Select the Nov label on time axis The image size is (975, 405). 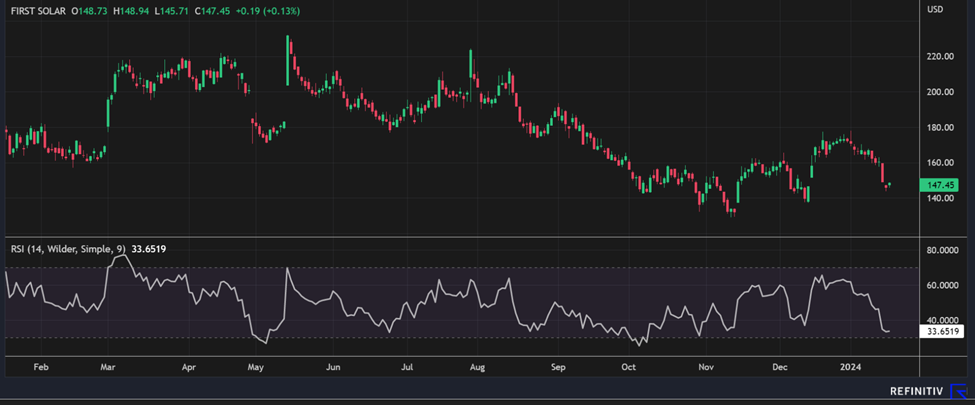point(707,367)
